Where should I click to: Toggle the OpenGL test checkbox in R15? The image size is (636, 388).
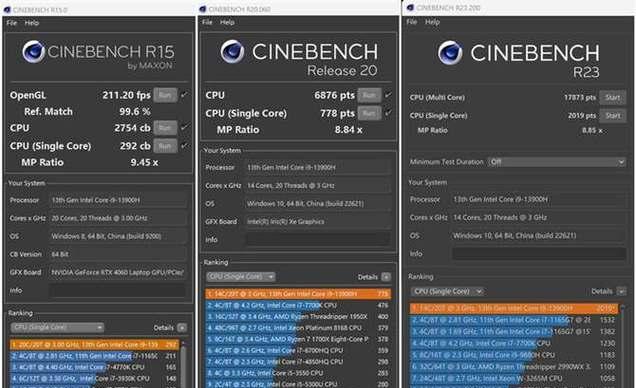click(185, 95)
